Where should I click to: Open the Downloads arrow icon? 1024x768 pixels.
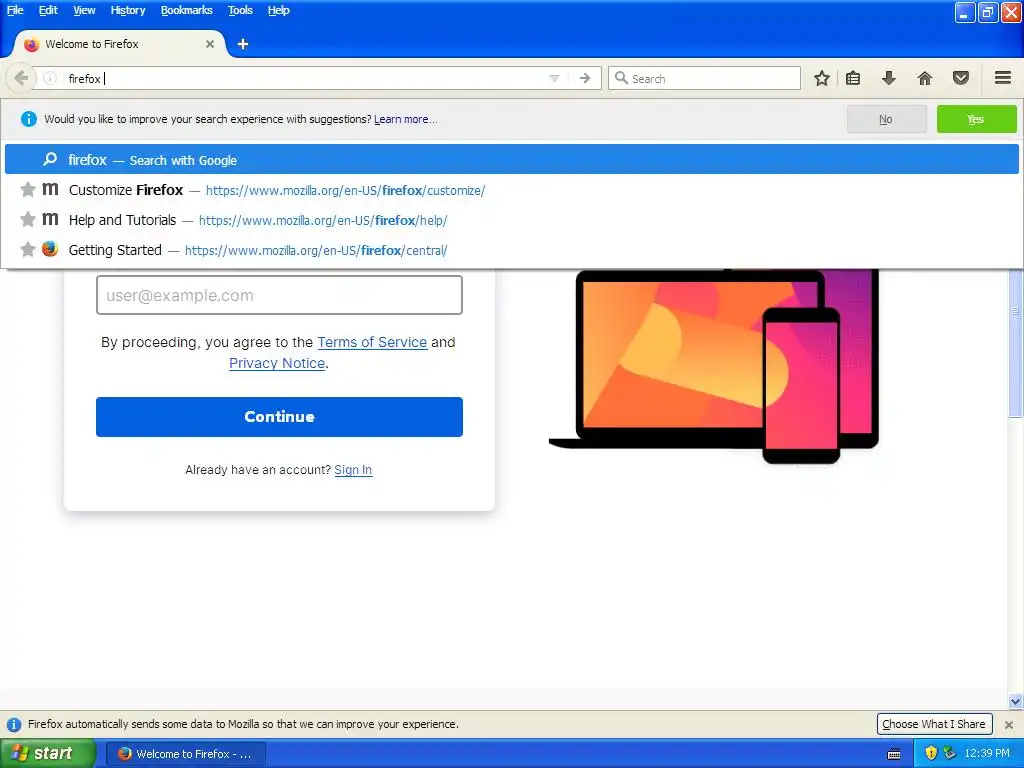tap(889, 78)
